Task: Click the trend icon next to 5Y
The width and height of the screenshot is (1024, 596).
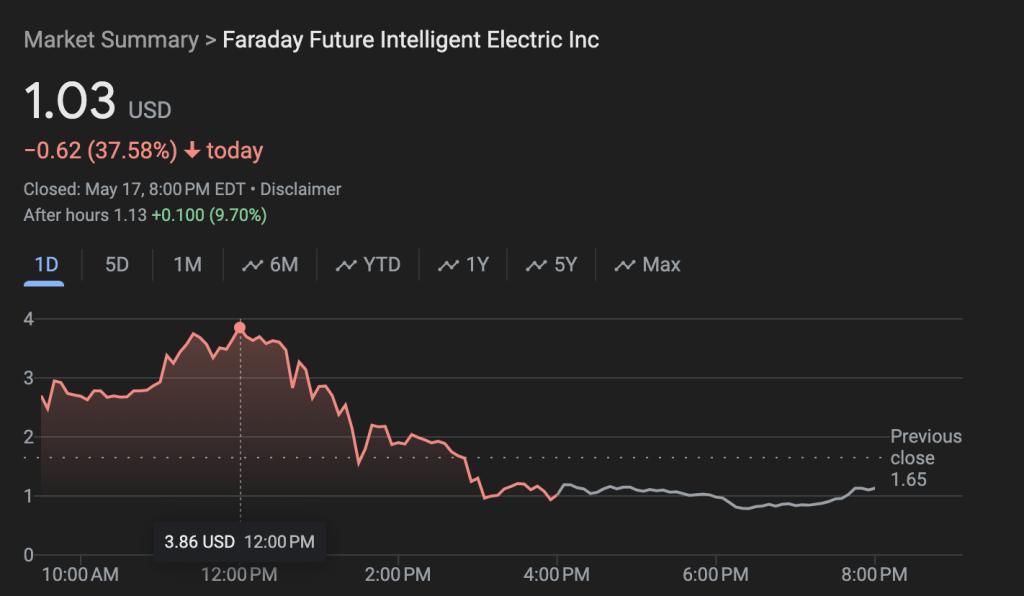Action: tap(537, 265)
